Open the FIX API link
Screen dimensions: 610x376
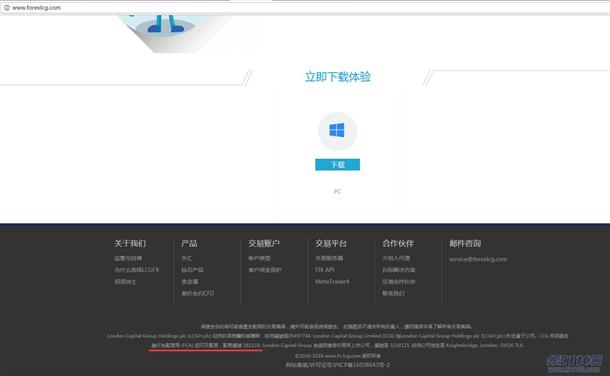coord(325,270)
